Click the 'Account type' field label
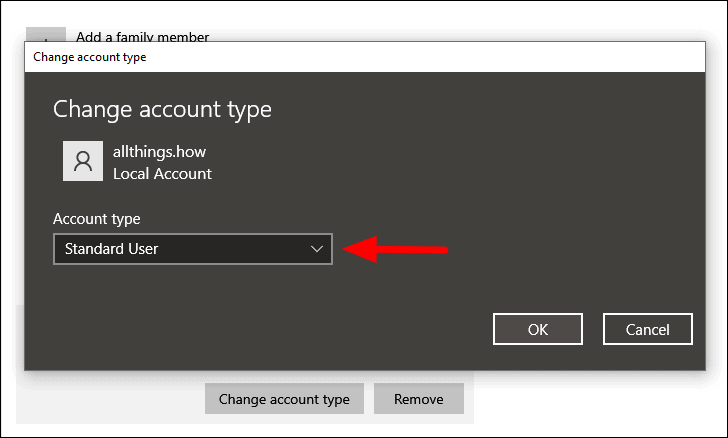The height and width of the screenshot is (438, 728). click(x=97, y=219)
